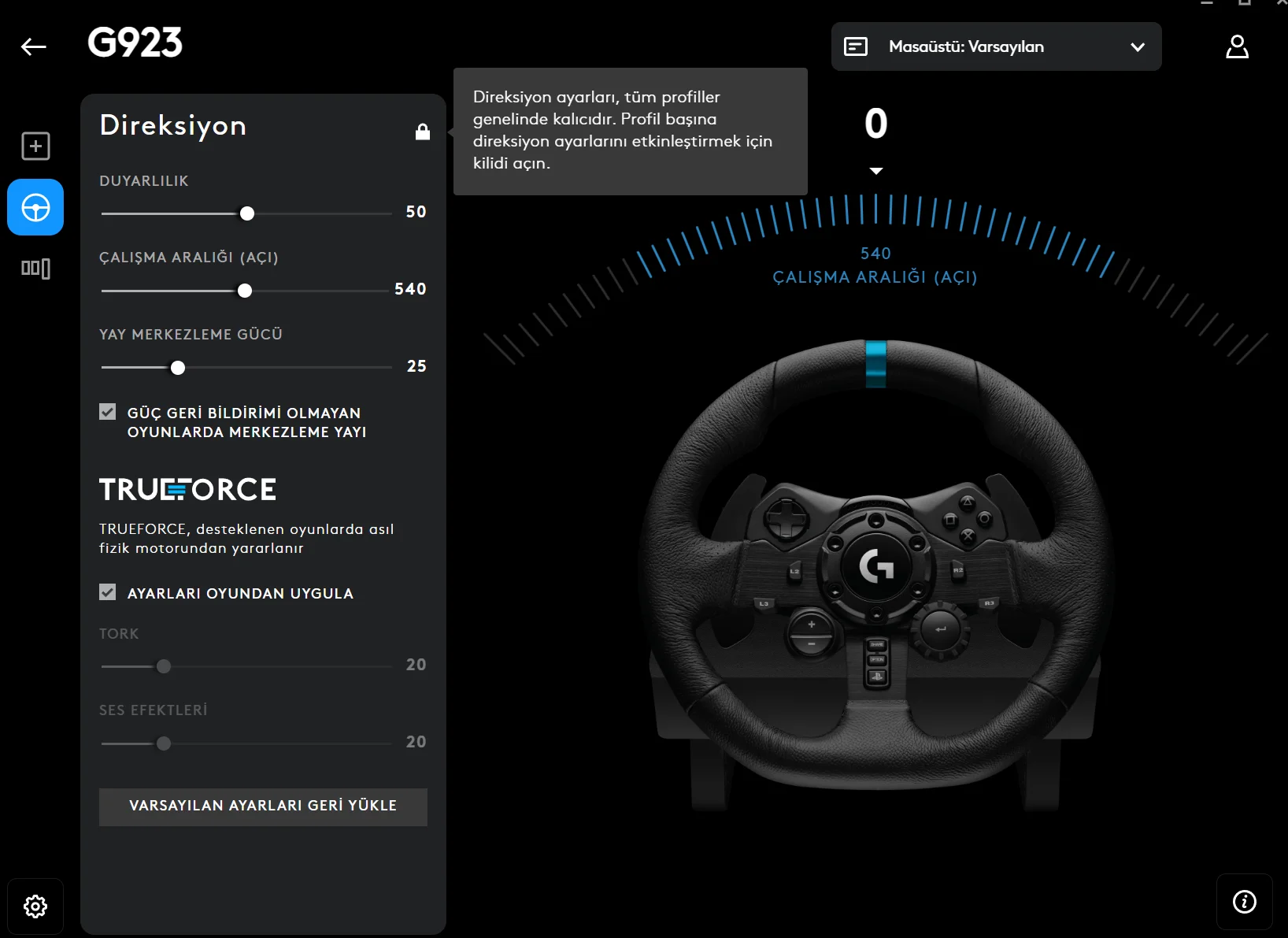Click the Direksiyon panel heading
This screenshot has width=1288, height=938.
click(x=173, y=126)
